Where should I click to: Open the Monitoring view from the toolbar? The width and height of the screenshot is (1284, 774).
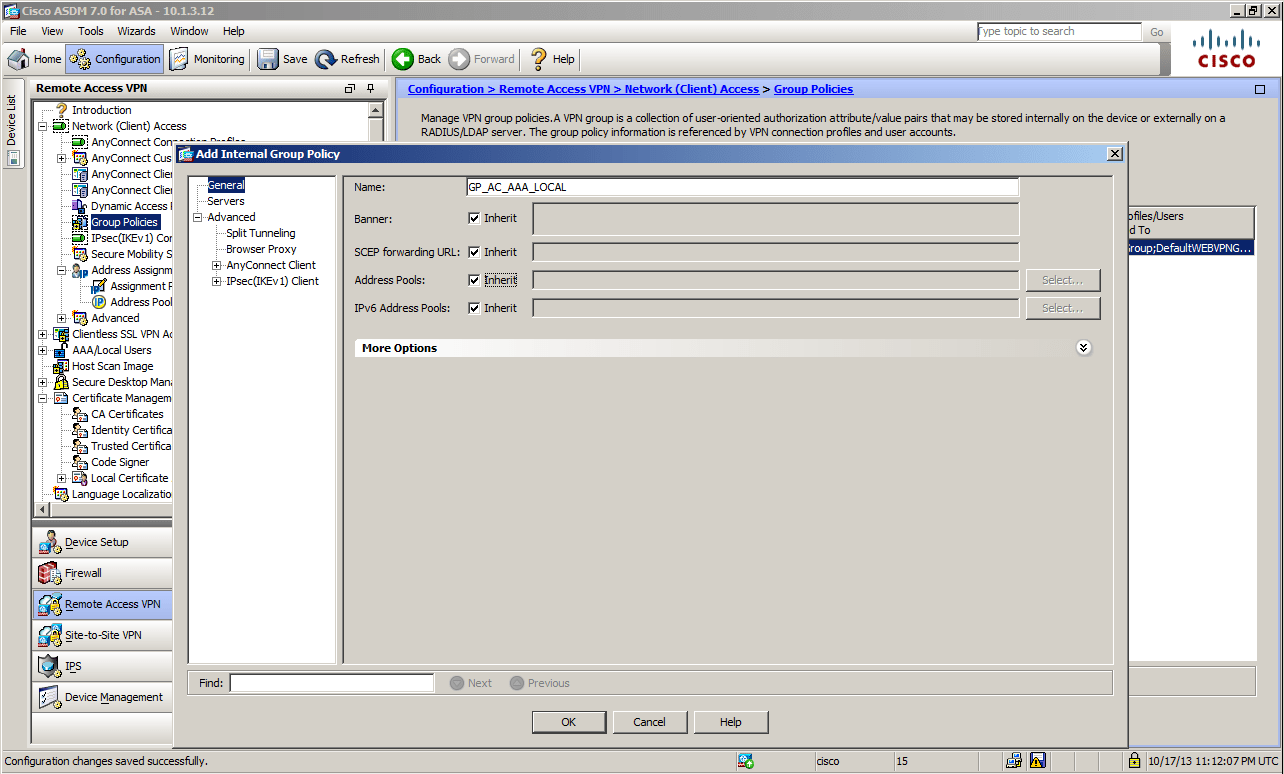(207, 59)
